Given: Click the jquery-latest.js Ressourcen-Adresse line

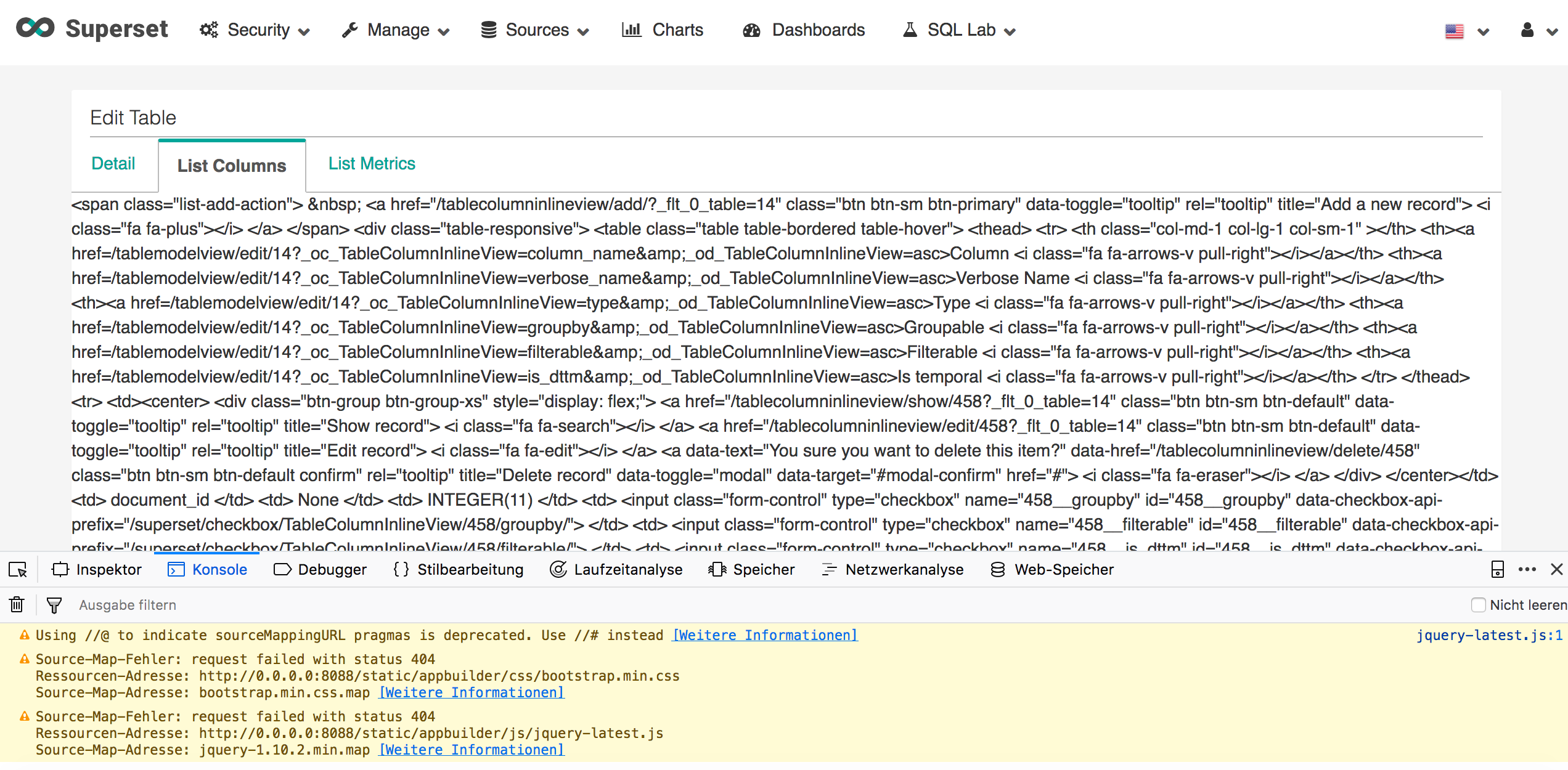Looking at the screenshot, I should 349,733.
